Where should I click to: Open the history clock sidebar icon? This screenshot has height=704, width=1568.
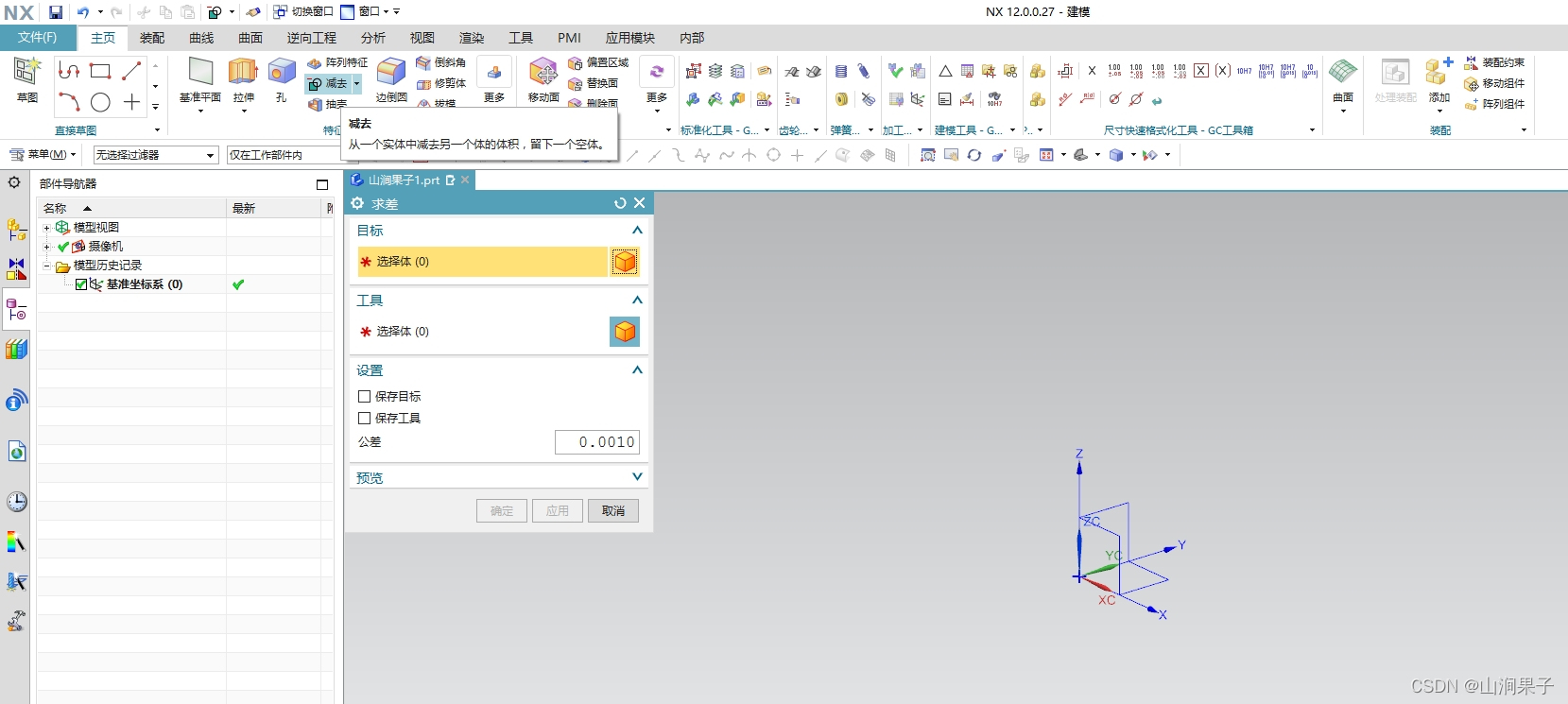pyautogui.click(x=16, y=502)
